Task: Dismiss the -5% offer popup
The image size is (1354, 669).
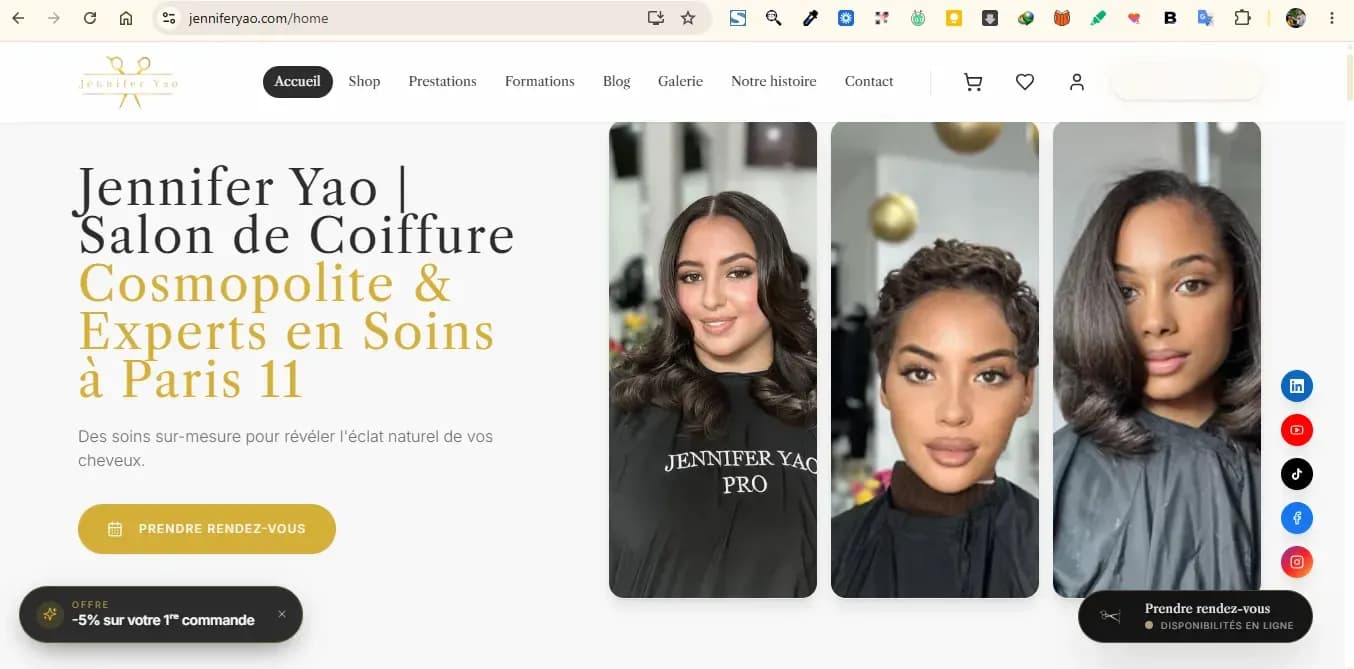Action: (x=282, y=614)
